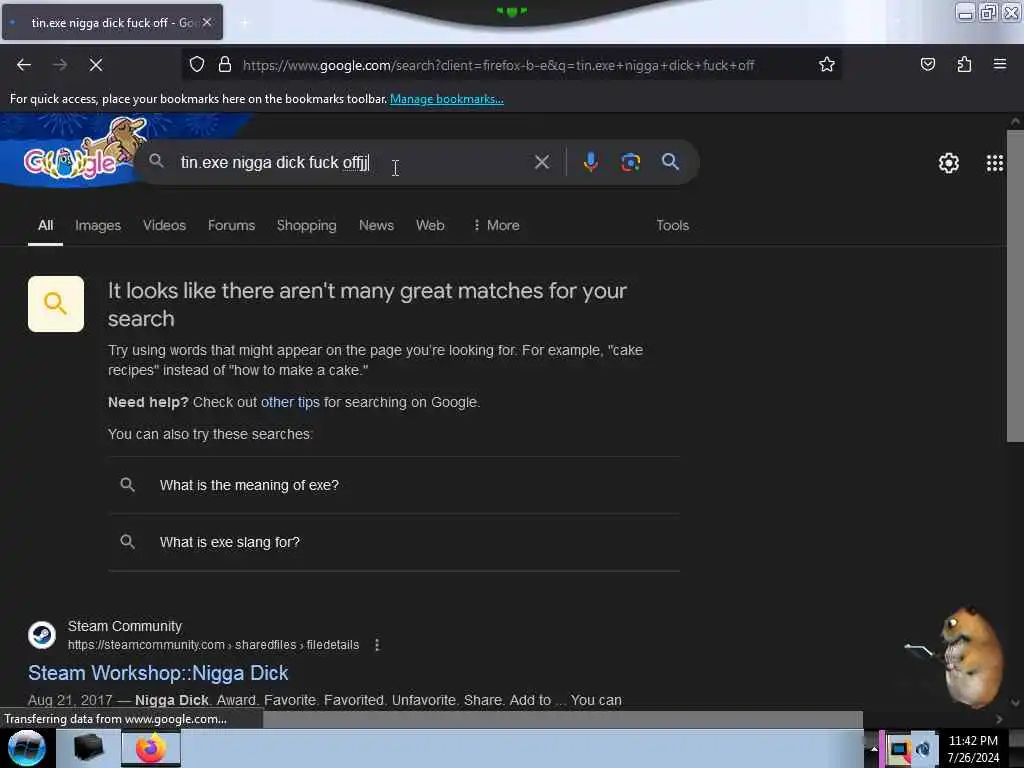Click the vertical page scrollbar thumb
The image size is (1024, 768).
pos(1015,286)
